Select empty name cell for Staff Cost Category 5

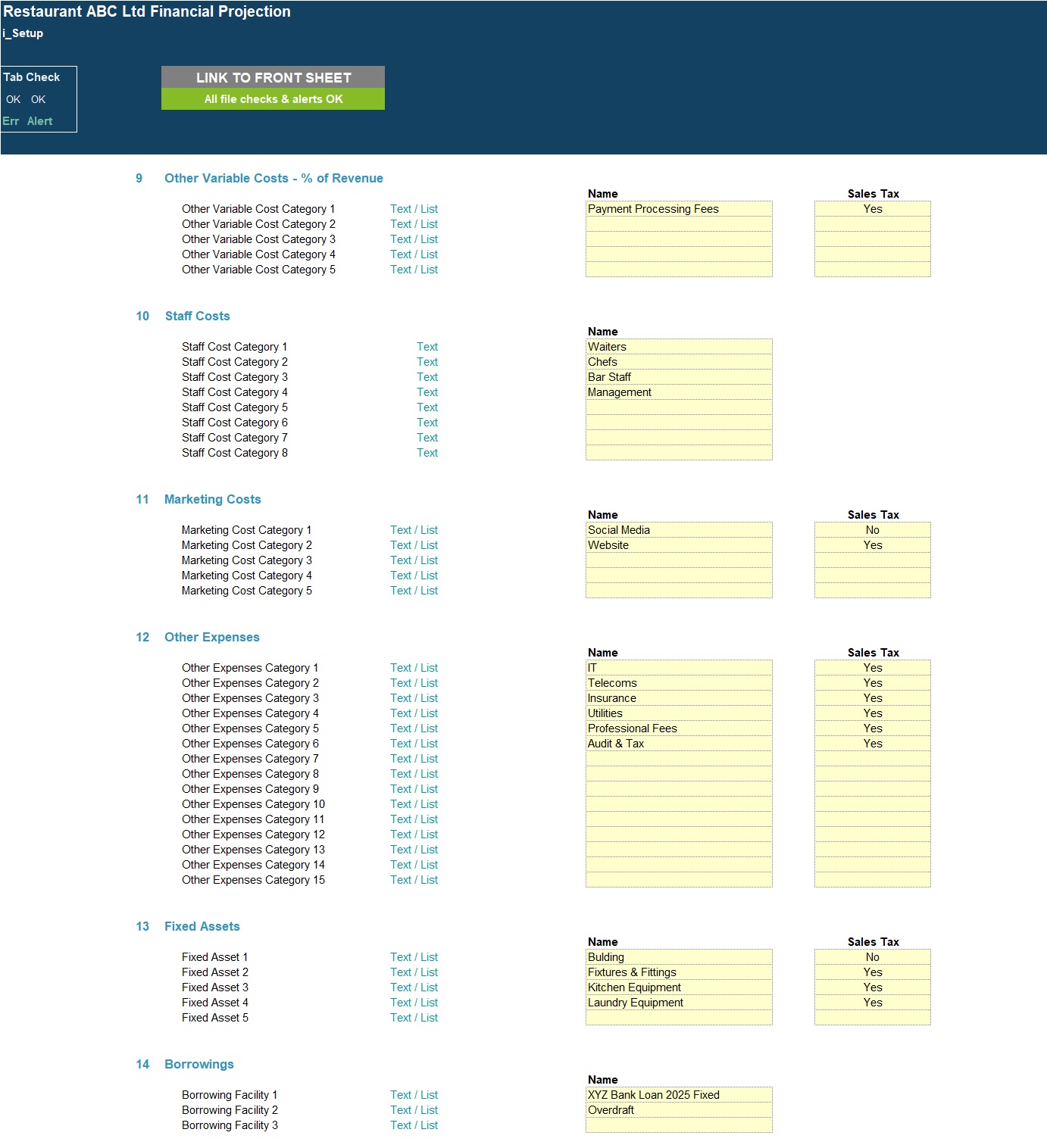pos(679,407)
